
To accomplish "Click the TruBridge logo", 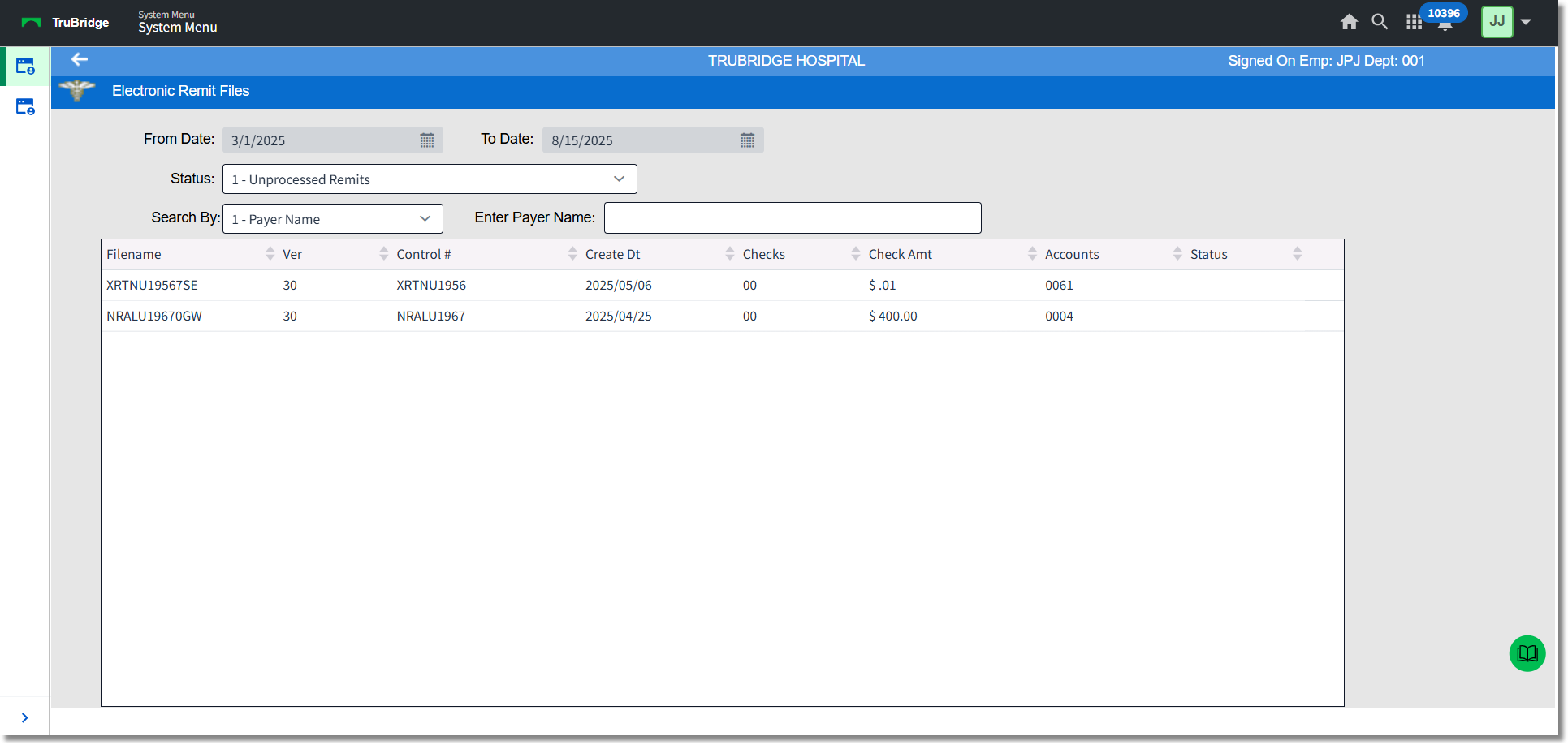I will [x=65, y=23].
